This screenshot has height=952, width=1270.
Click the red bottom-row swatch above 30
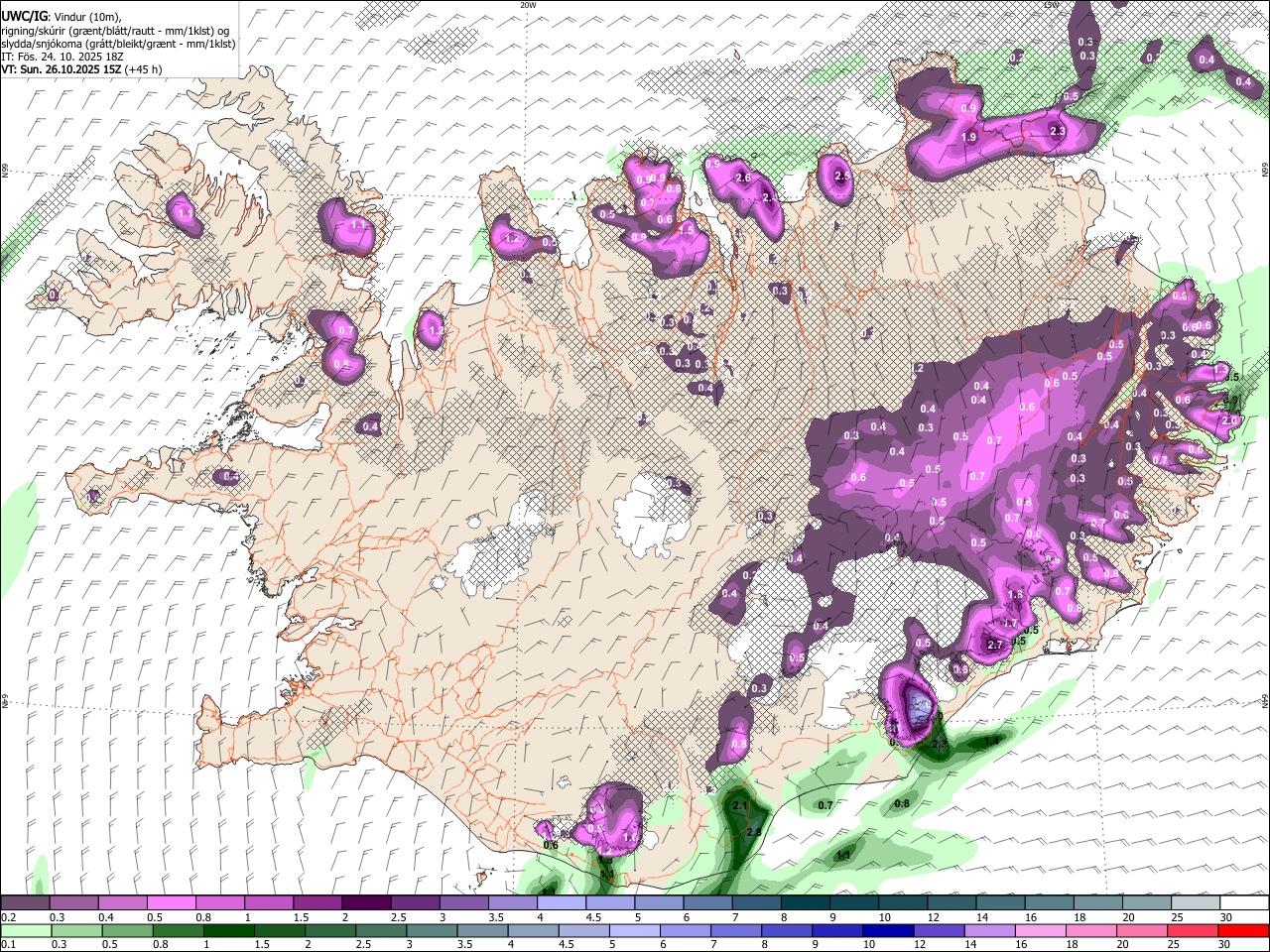click(x=1241, y=930)
